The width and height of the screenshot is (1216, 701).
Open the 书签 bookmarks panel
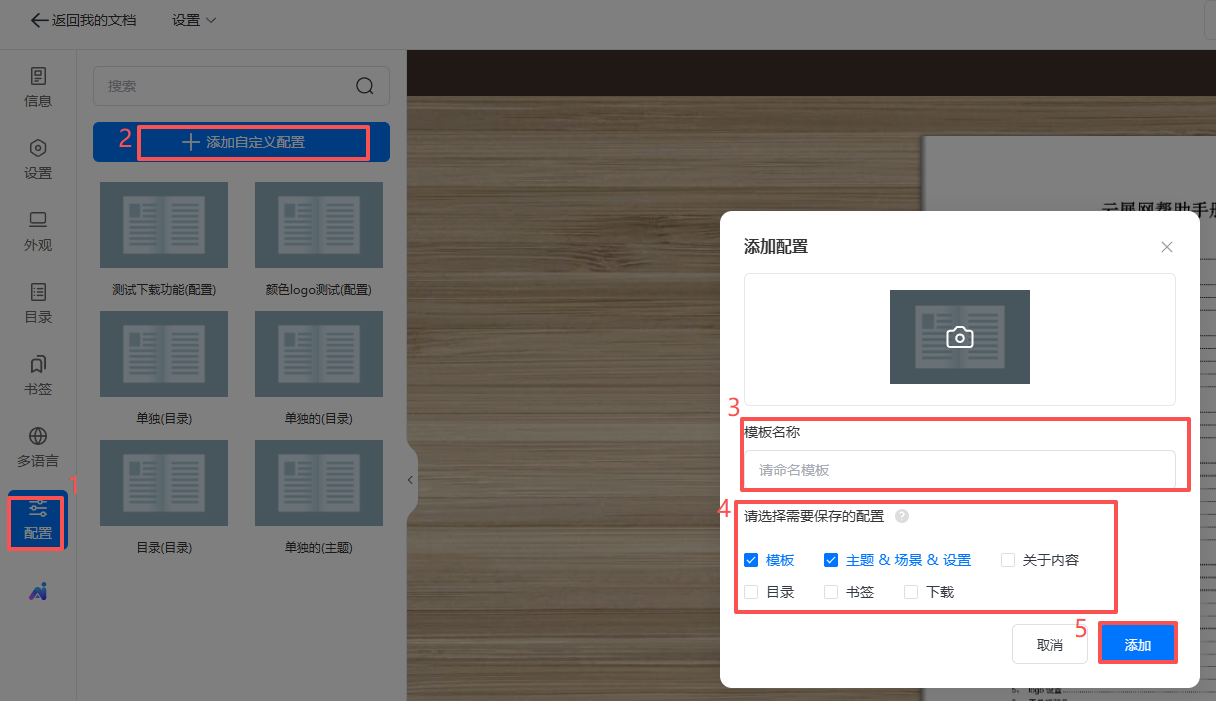point(38,375)
